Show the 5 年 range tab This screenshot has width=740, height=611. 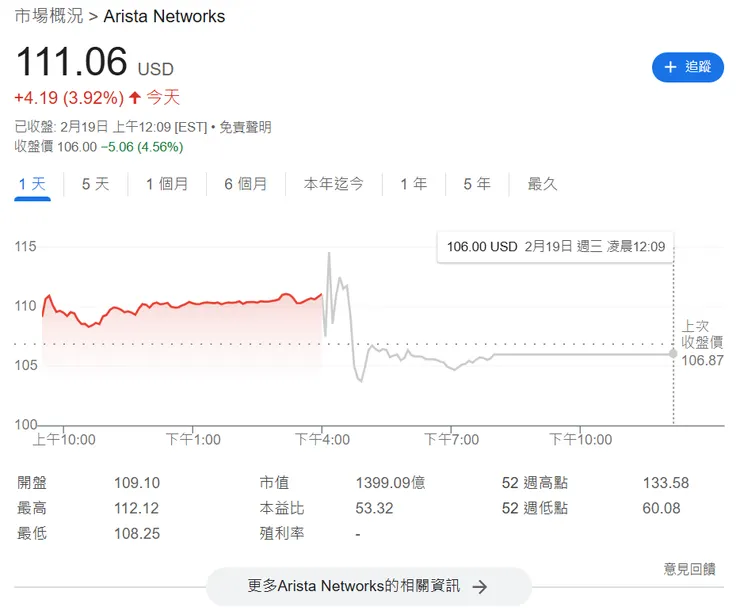pos(477,184)
